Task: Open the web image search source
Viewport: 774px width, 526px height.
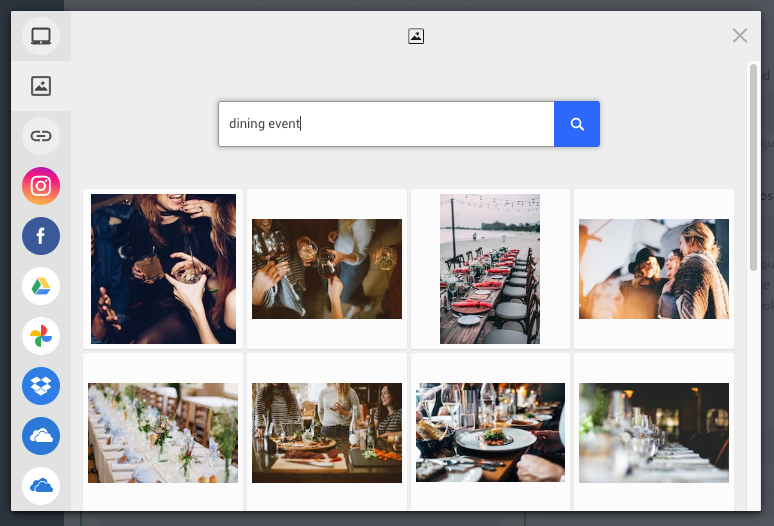Action: pyautogui.click(x=41, y=86)
